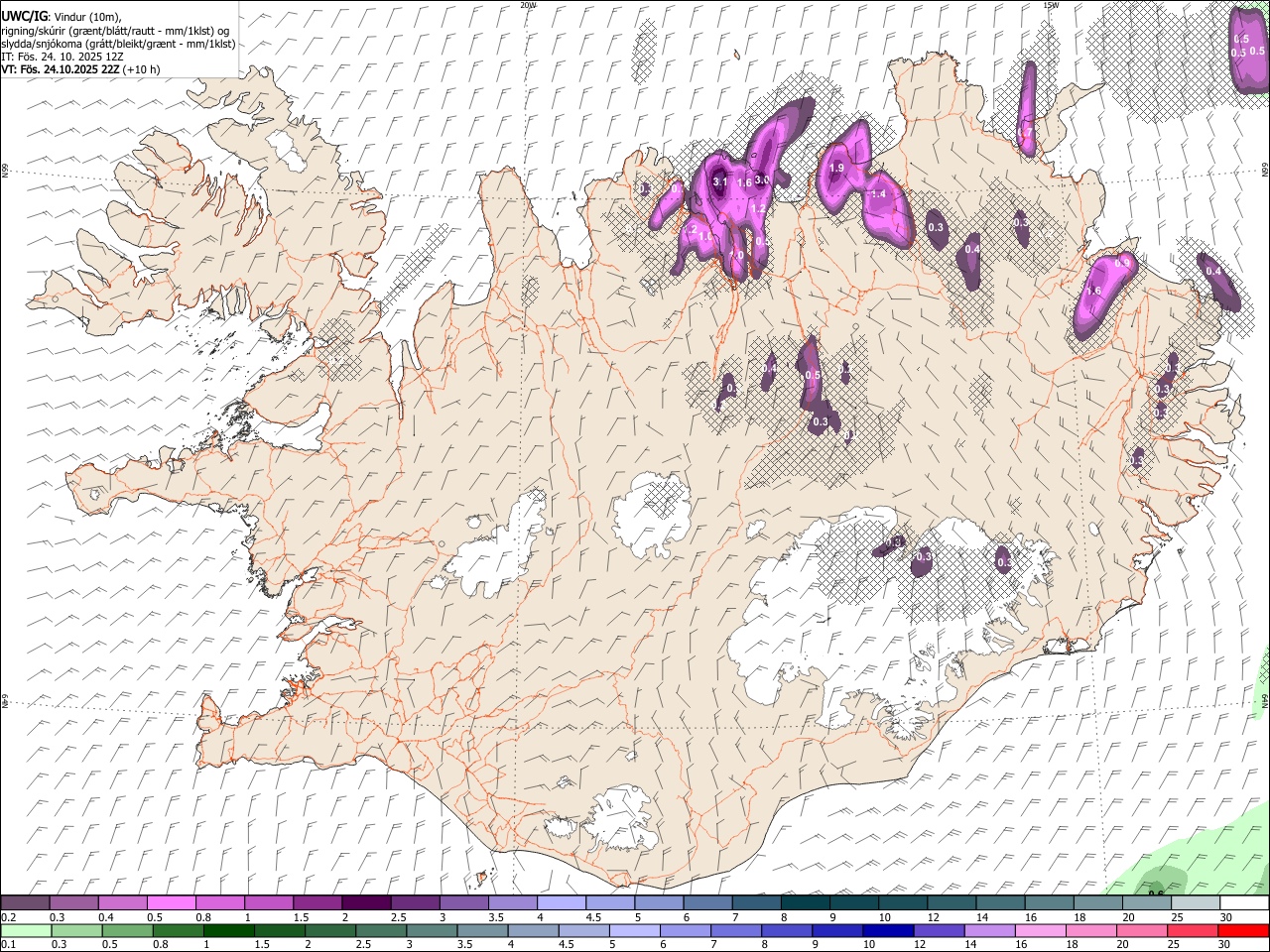The image size is (1270, 952).
Task: Choose the violet 12 swatch in the lower legend
Action: [940, 930]
